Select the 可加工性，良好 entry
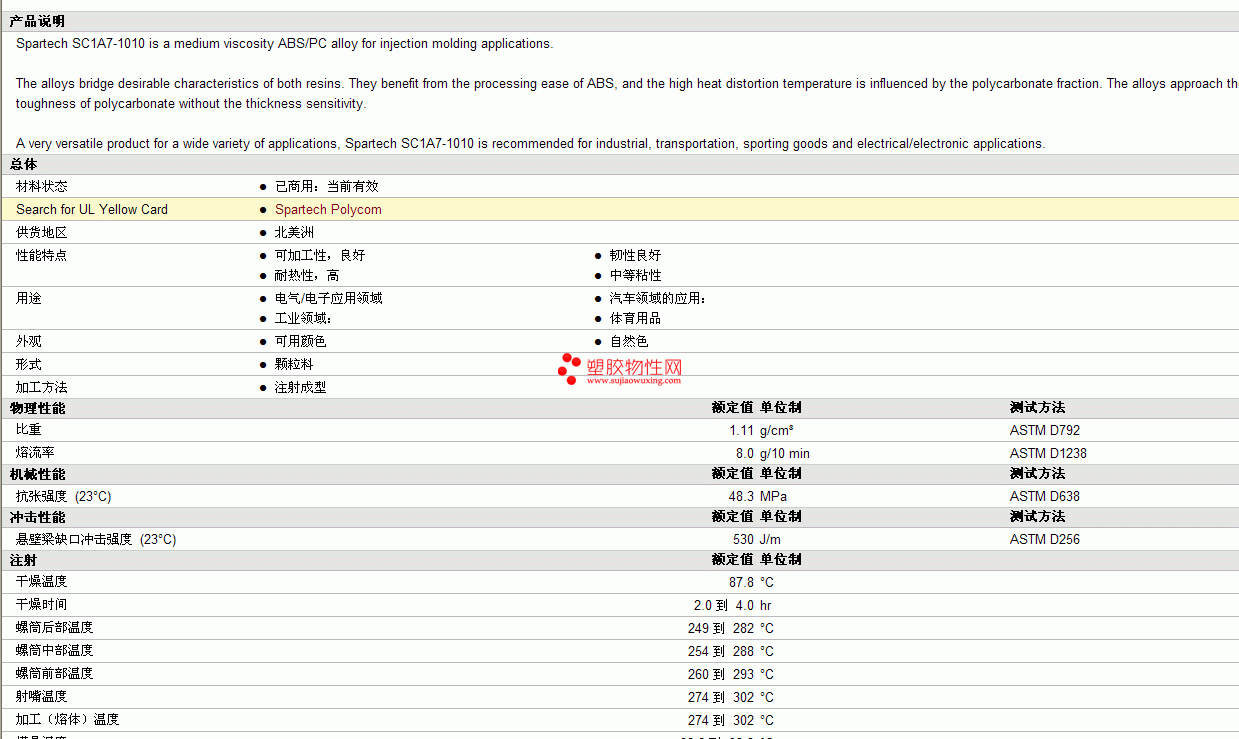The width and height of the screenshot is (1239, 739). tap(320, 255)
